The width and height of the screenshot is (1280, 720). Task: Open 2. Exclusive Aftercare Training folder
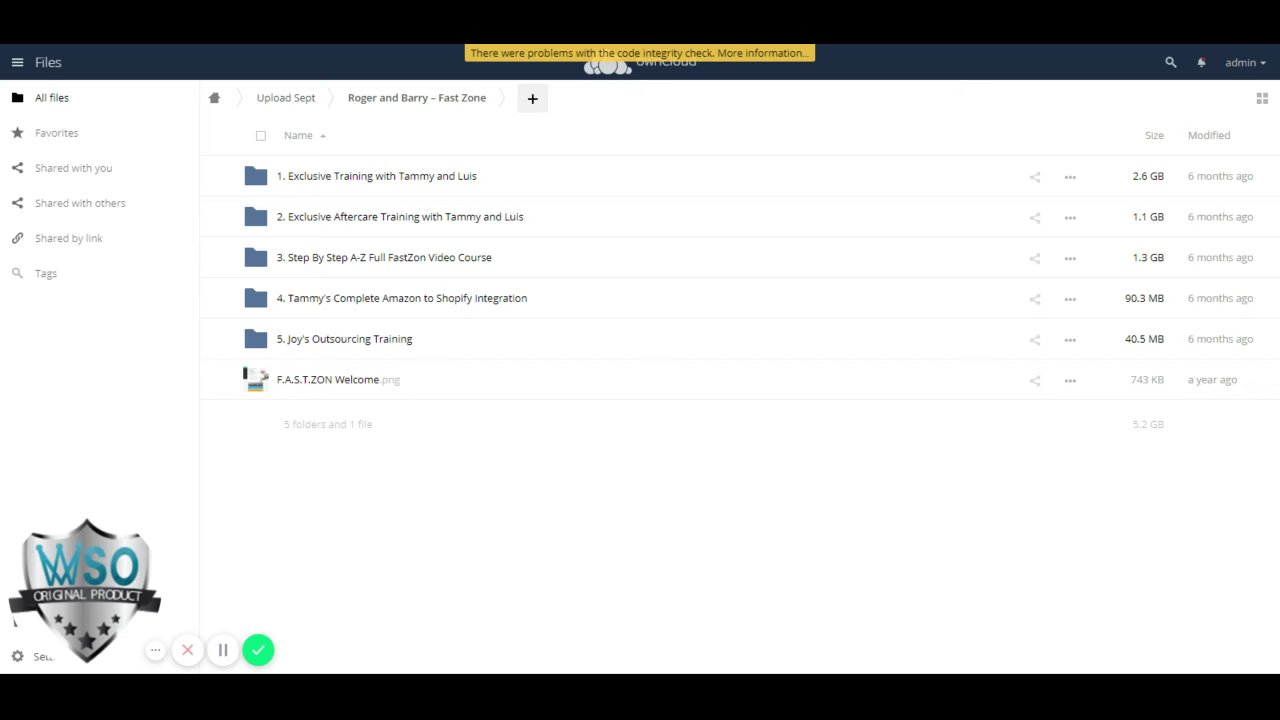[400, 217]
